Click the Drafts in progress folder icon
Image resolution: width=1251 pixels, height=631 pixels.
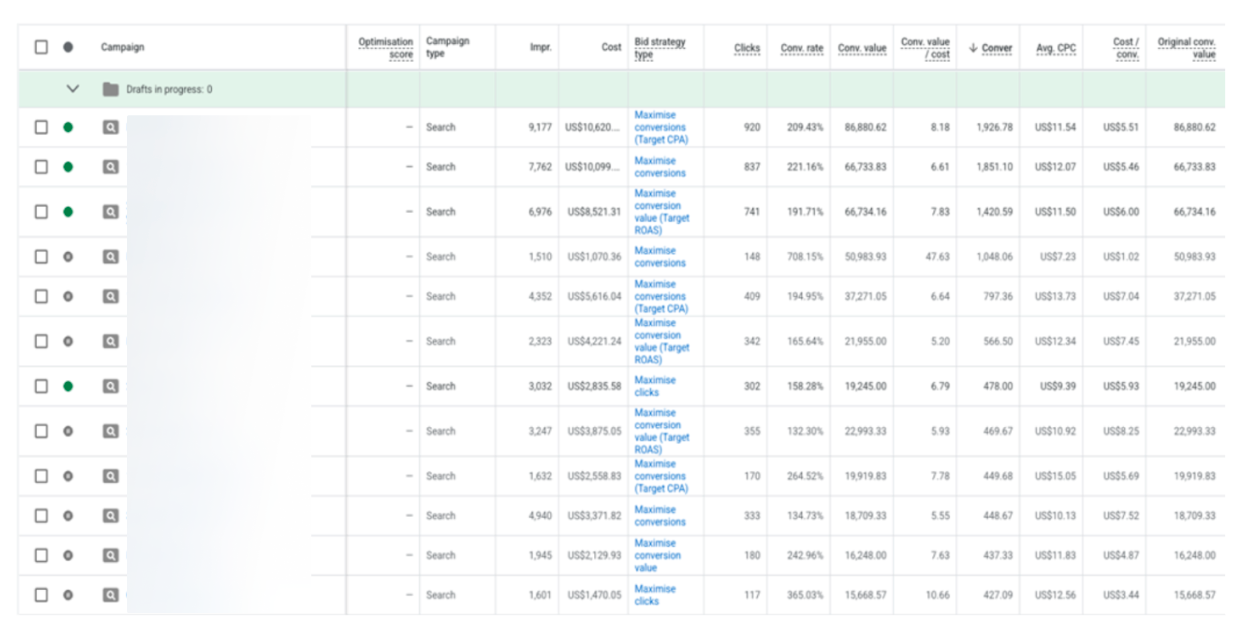111,89
